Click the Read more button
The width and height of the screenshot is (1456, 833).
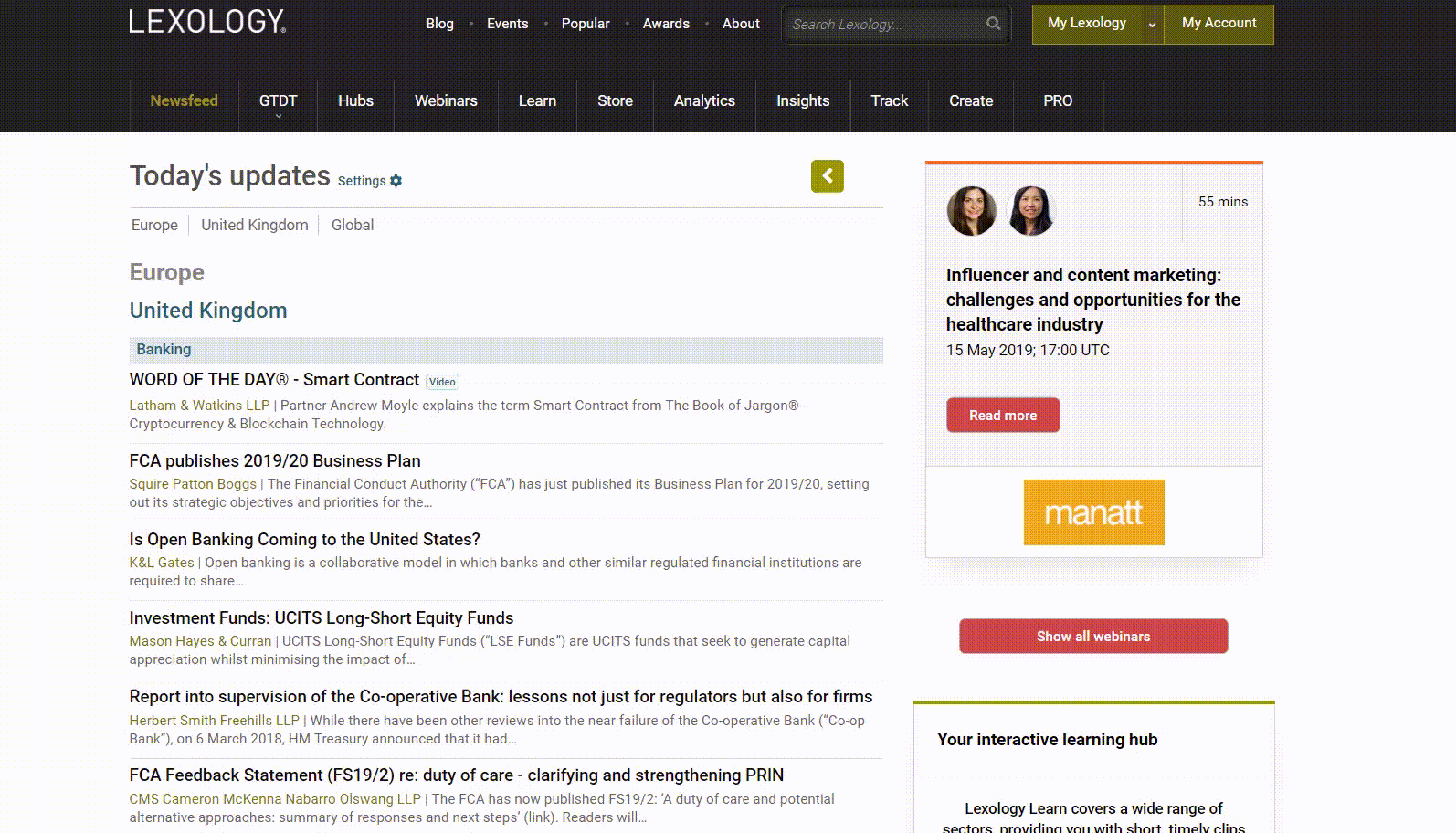click(x=1003, y=415)
